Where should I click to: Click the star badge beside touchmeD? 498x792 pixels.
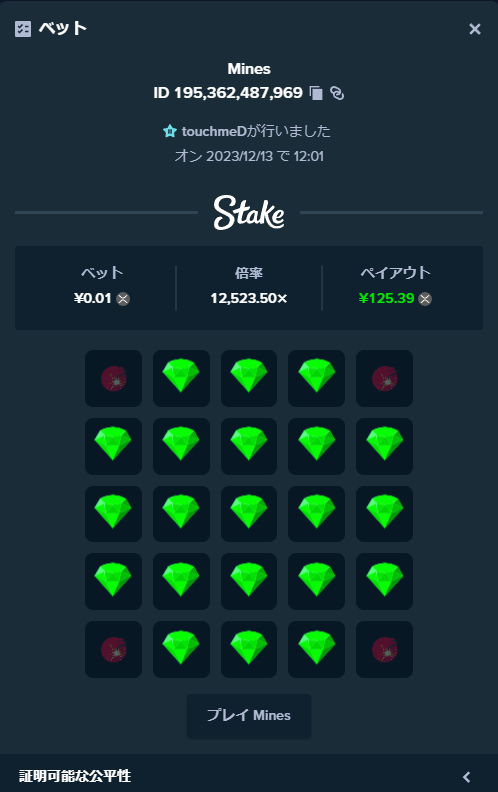point(169,131)
